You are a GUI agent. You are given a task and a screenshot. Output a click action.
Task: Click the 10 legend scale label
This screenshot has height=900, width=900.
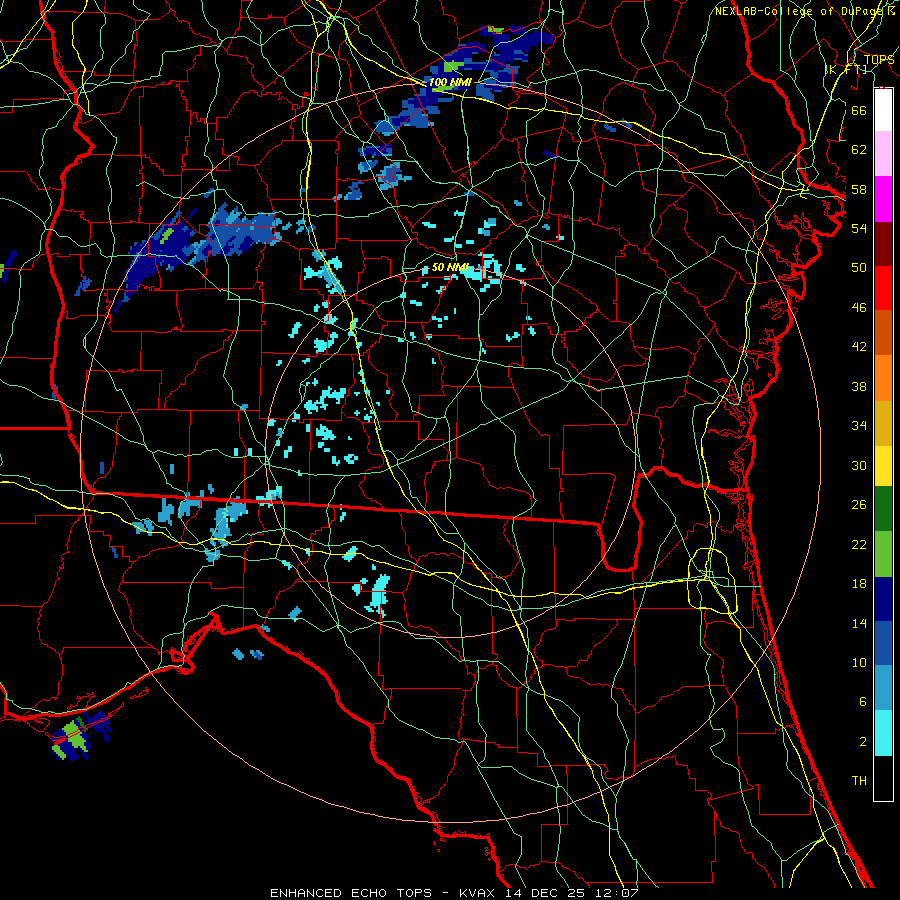pyautogui.click(x=859, y=662)
